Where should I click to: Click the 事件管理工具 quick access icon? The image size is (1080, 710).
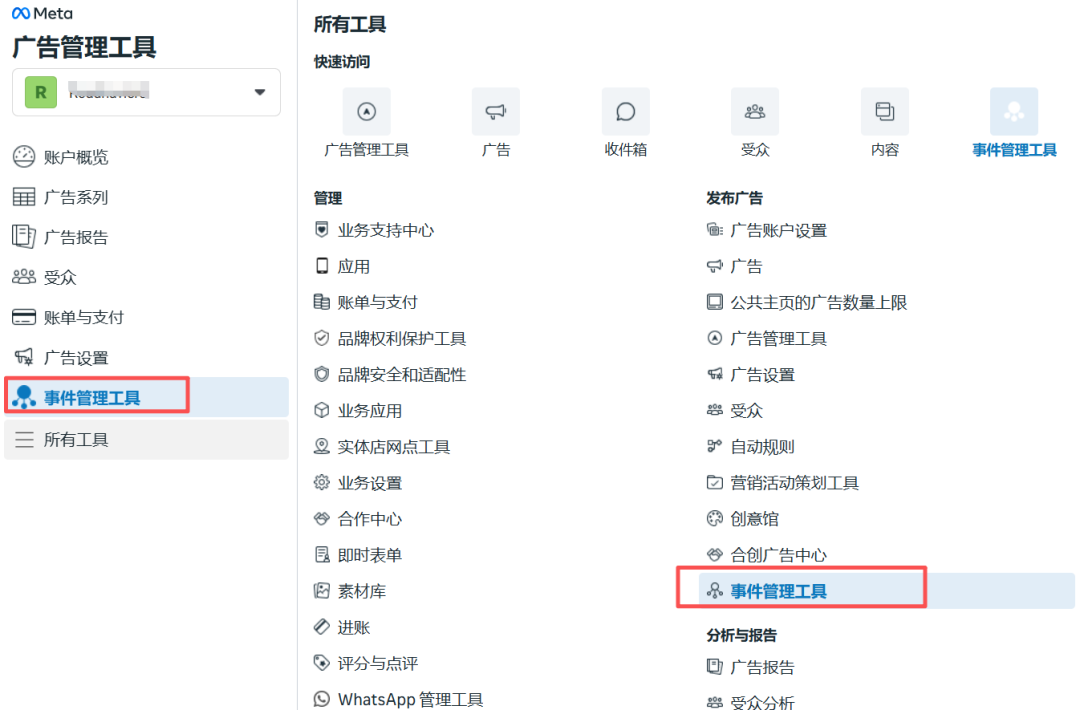coord(1014,112)
